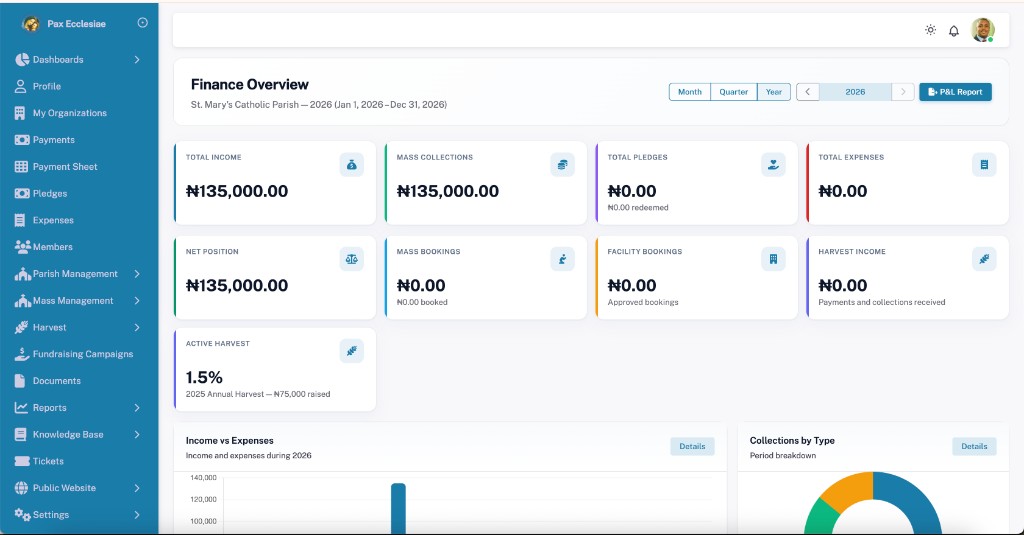Click the Mass Collections coins icon
The width and height of the screenshot is (1024, 535).
tap(562, 165)
